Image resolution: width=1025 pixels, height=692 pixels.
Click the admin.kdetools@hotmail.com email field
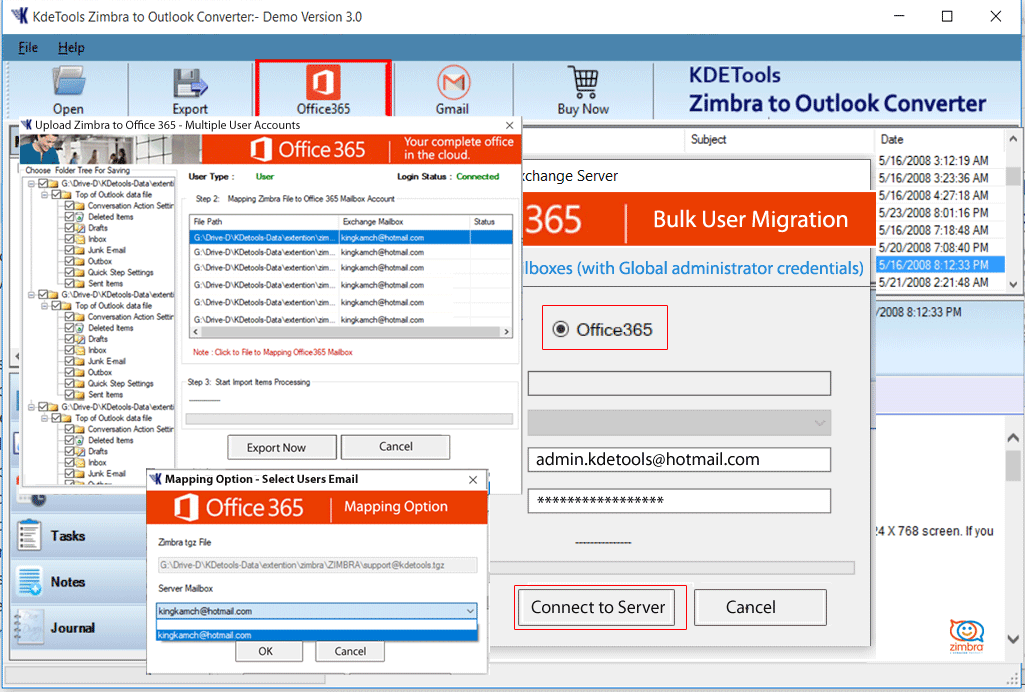[x=679, y=459]
